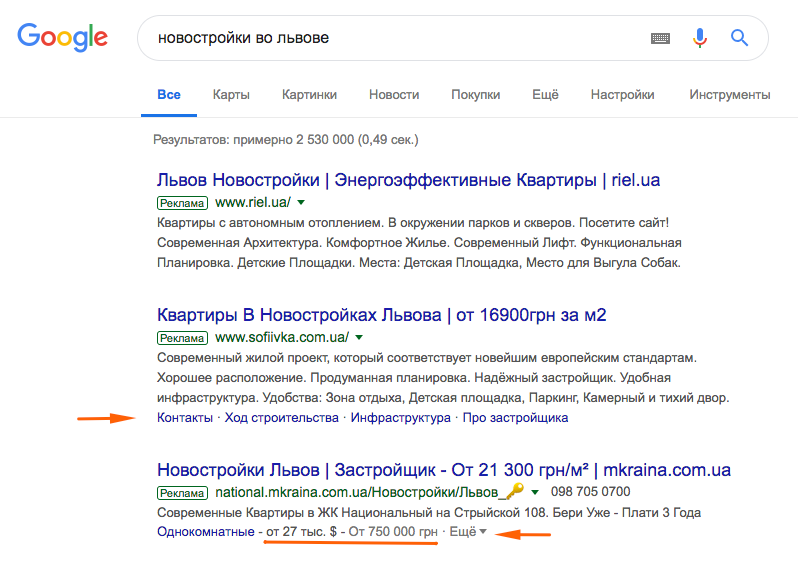Expand dropdown arrow beside www.sofiivka.com.ua
The image size is (798, 566).
click(x=359, y=338)
